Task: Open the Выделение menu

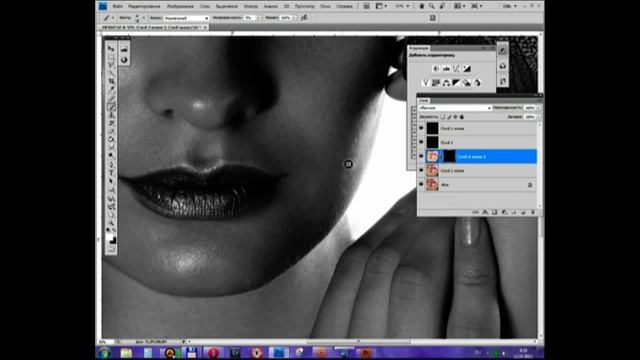Action: coord(227,7)
